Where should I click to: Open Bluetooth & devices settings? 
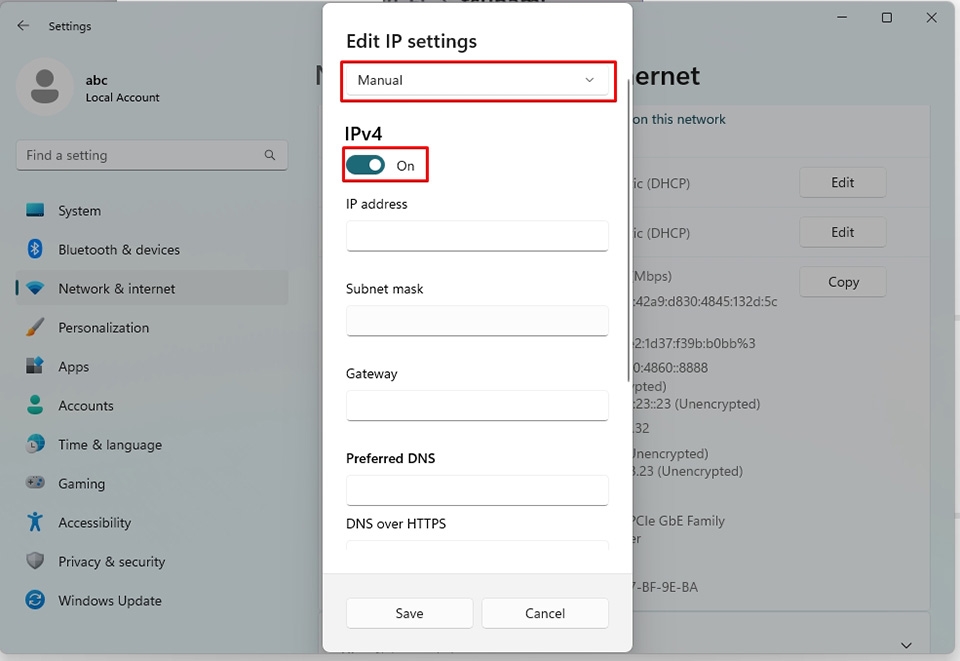coord(33,250)
